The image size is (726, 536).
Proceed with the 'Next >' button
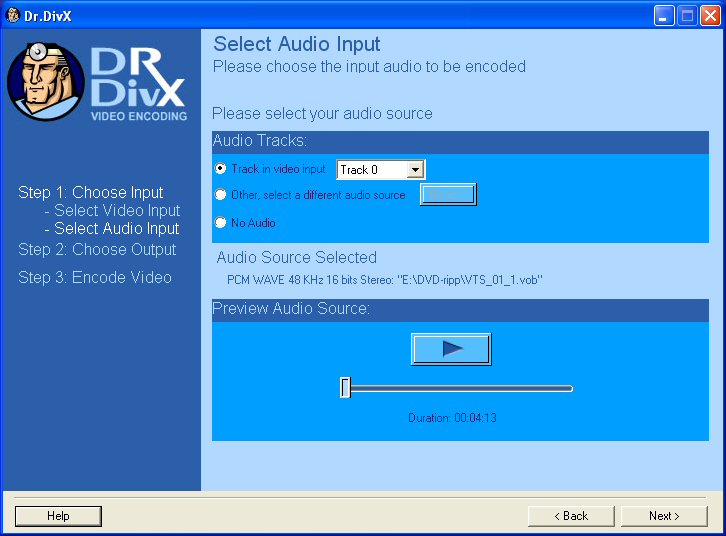tap(664, 516)
